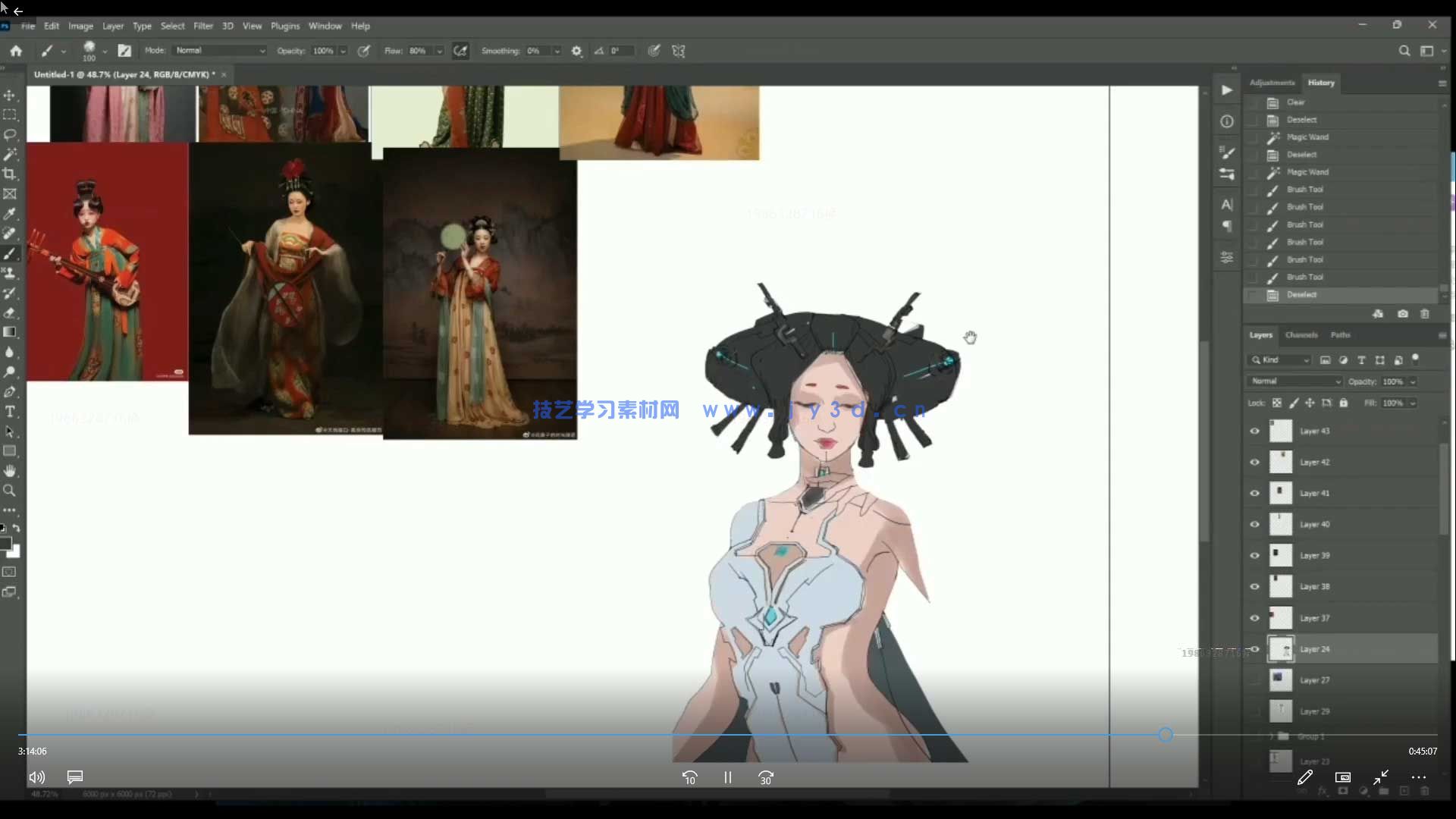Toggle visibility of Layer 43
This screenshot has height=819, width=1456.
[1254, 431]
